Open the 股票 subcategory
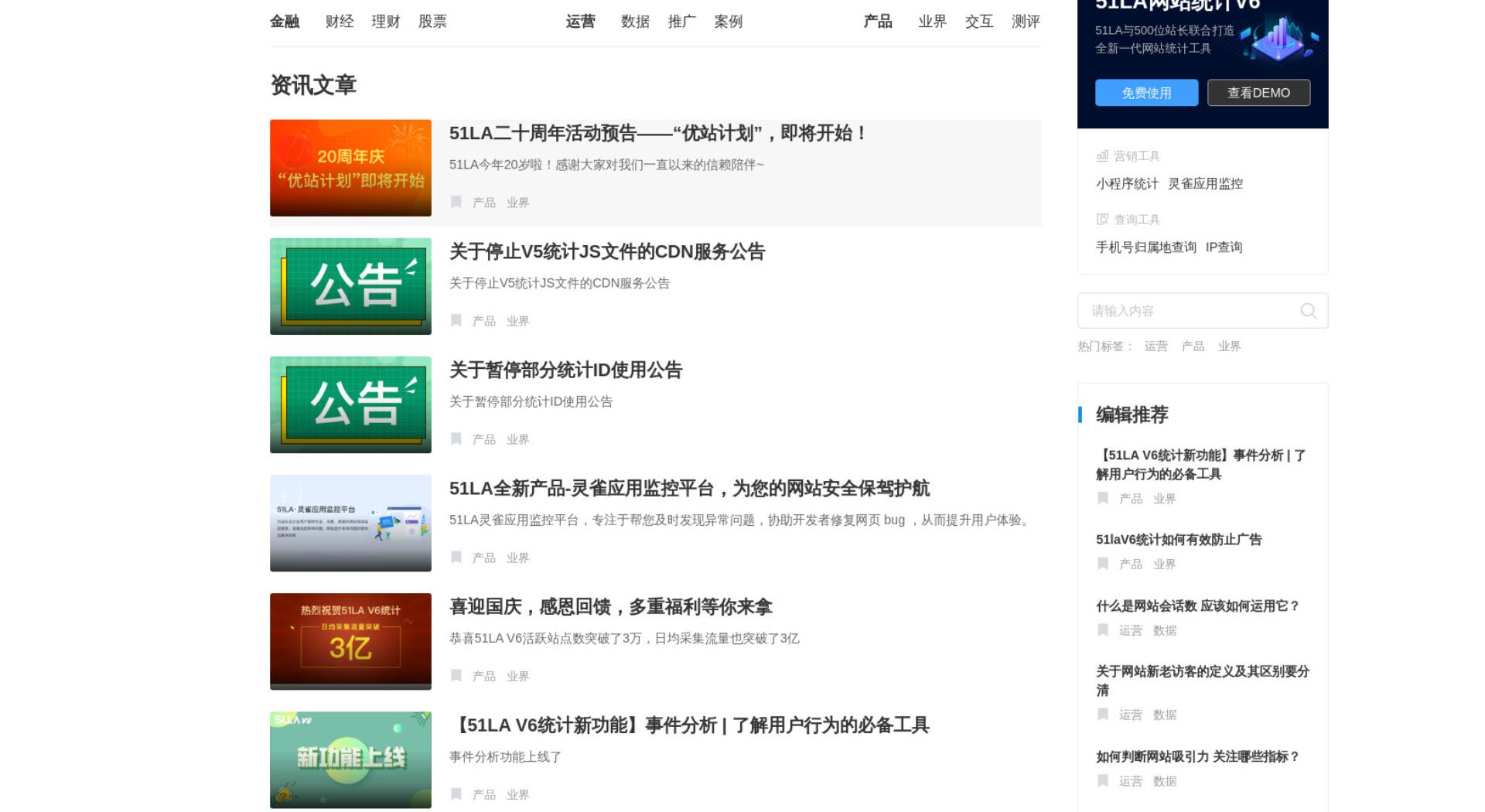1485x812 pixels. tap(432, 22)
